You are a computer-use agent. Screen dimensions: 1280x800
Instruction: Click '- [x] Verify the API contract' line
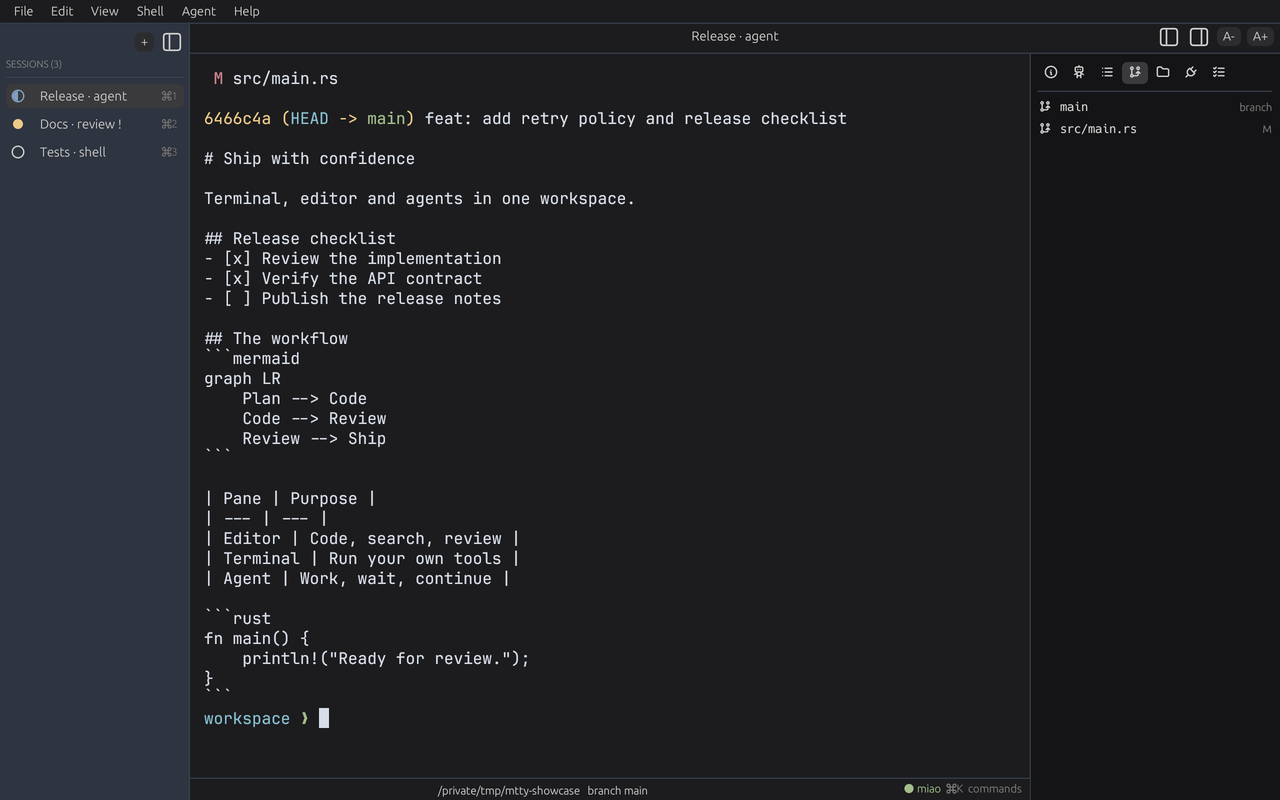tap(343, 278)
